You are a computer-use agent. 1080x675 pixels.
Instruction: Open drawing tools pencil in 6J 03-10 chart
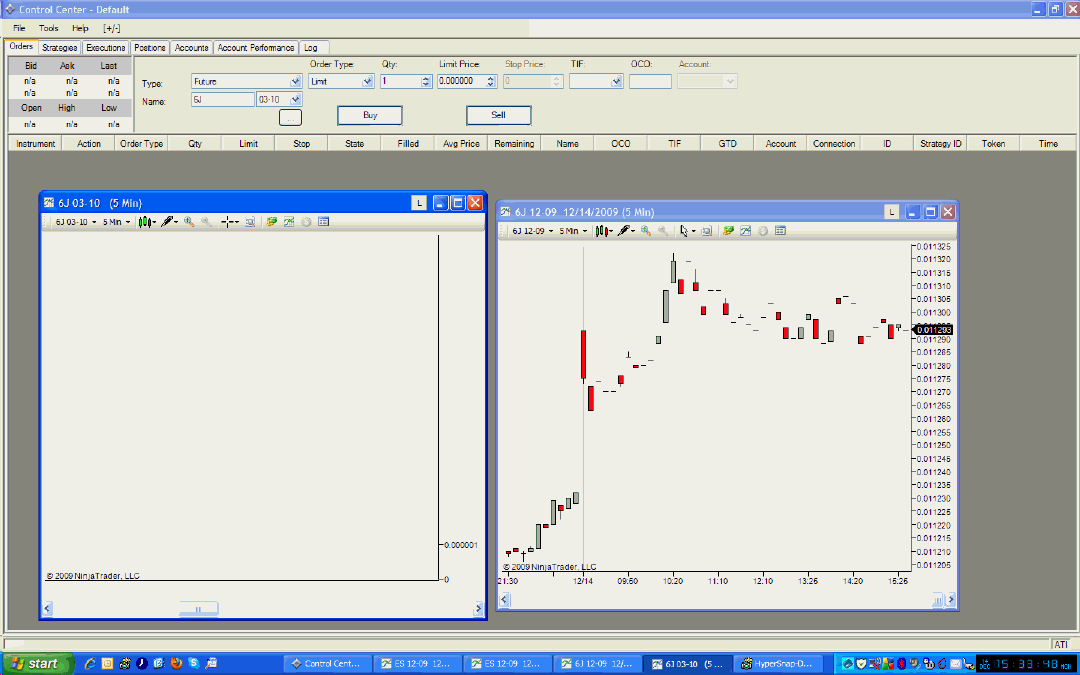pos(169,222)
